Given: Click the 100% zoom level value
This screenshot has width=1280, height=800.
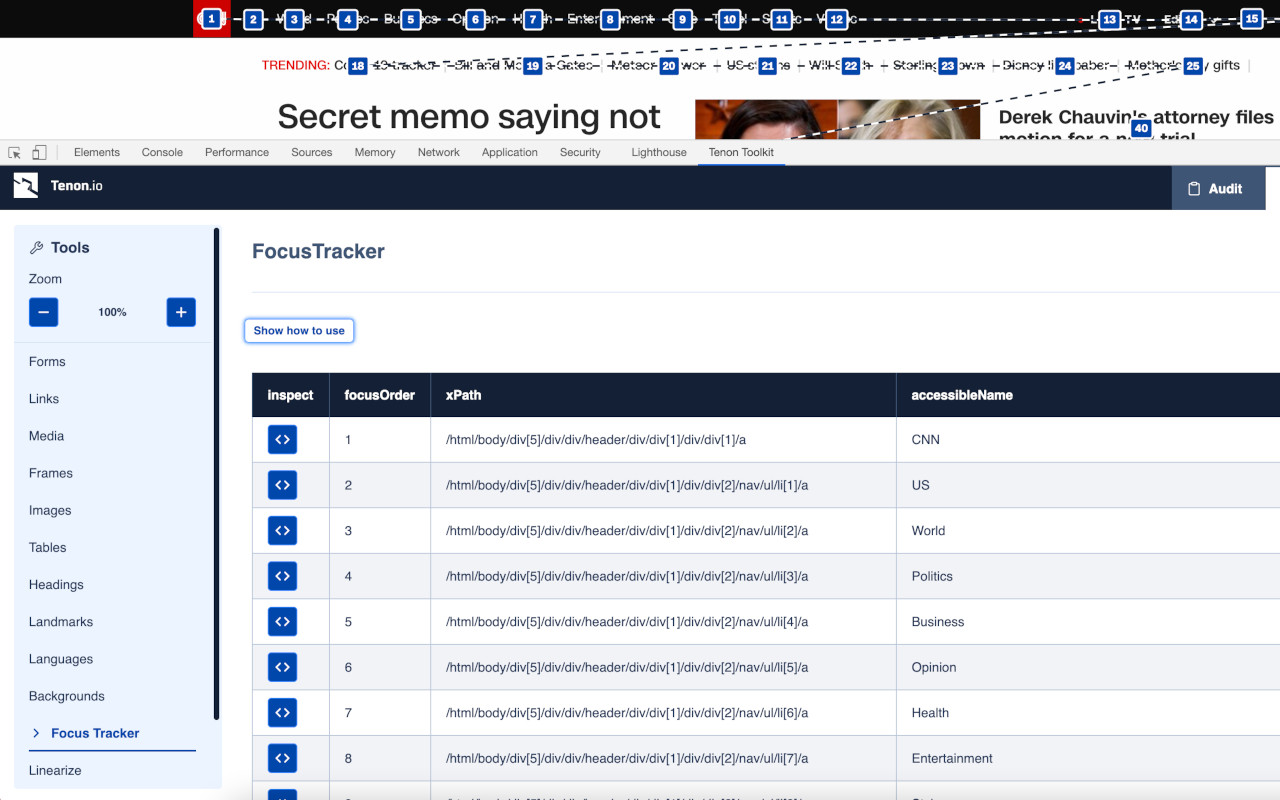Looking at the screenshot, I should (112, 312).
